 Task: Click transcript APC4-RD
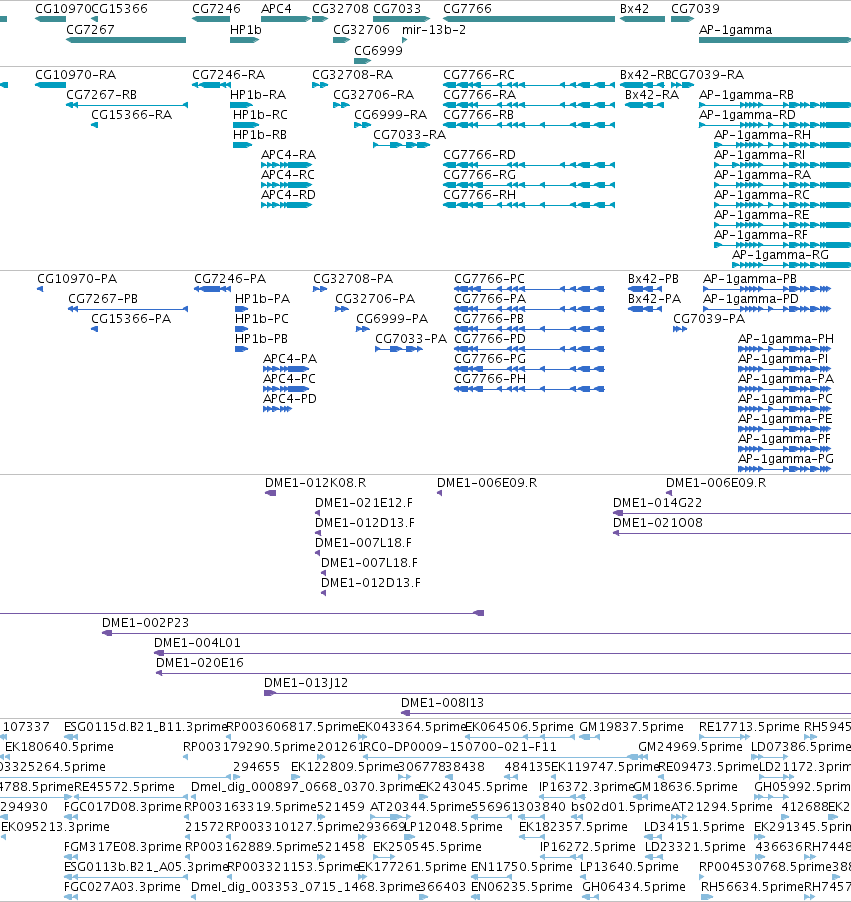click(288, 195)
